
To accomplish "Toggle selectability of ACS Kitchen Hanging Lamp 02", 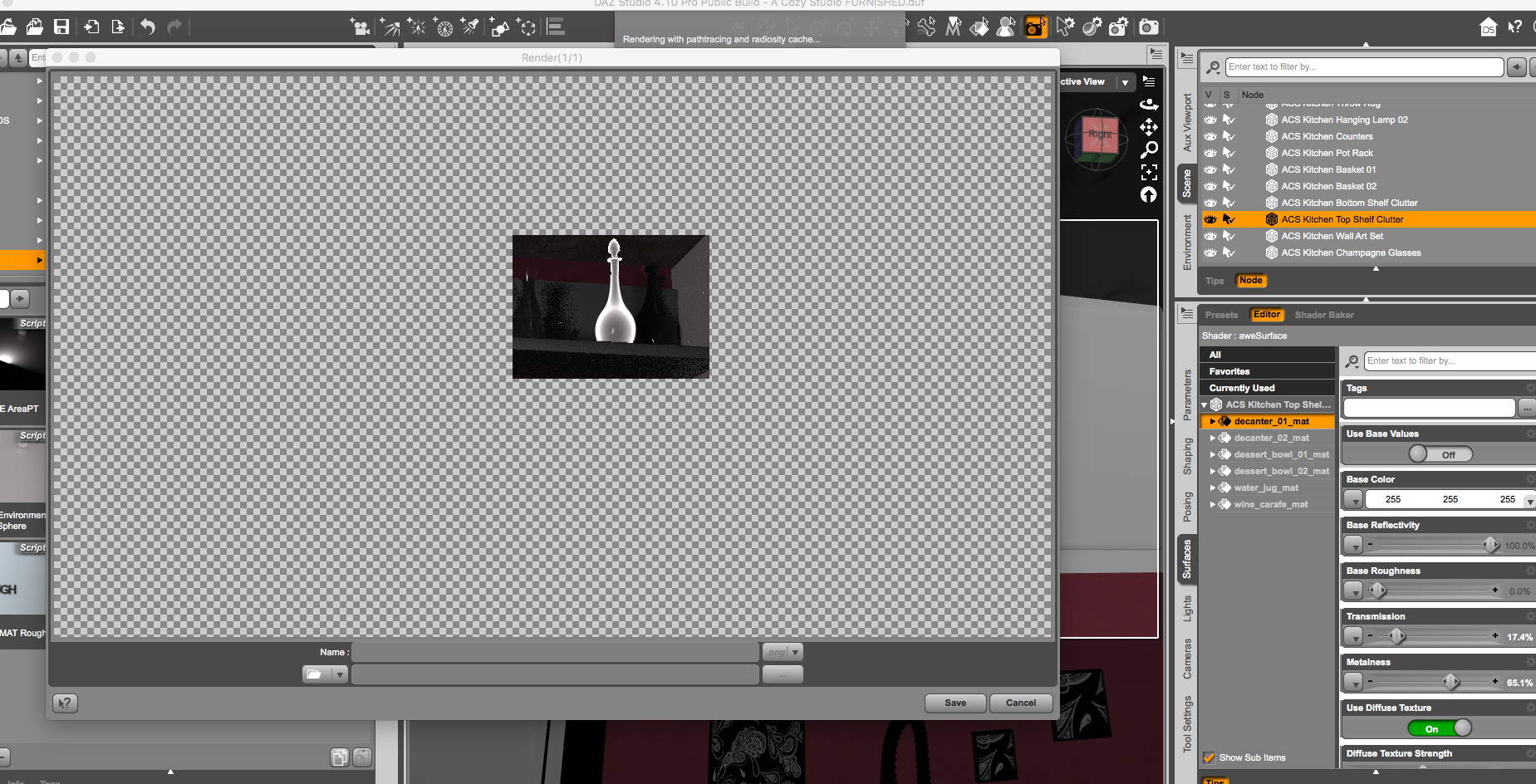I will pos(1229,120).
